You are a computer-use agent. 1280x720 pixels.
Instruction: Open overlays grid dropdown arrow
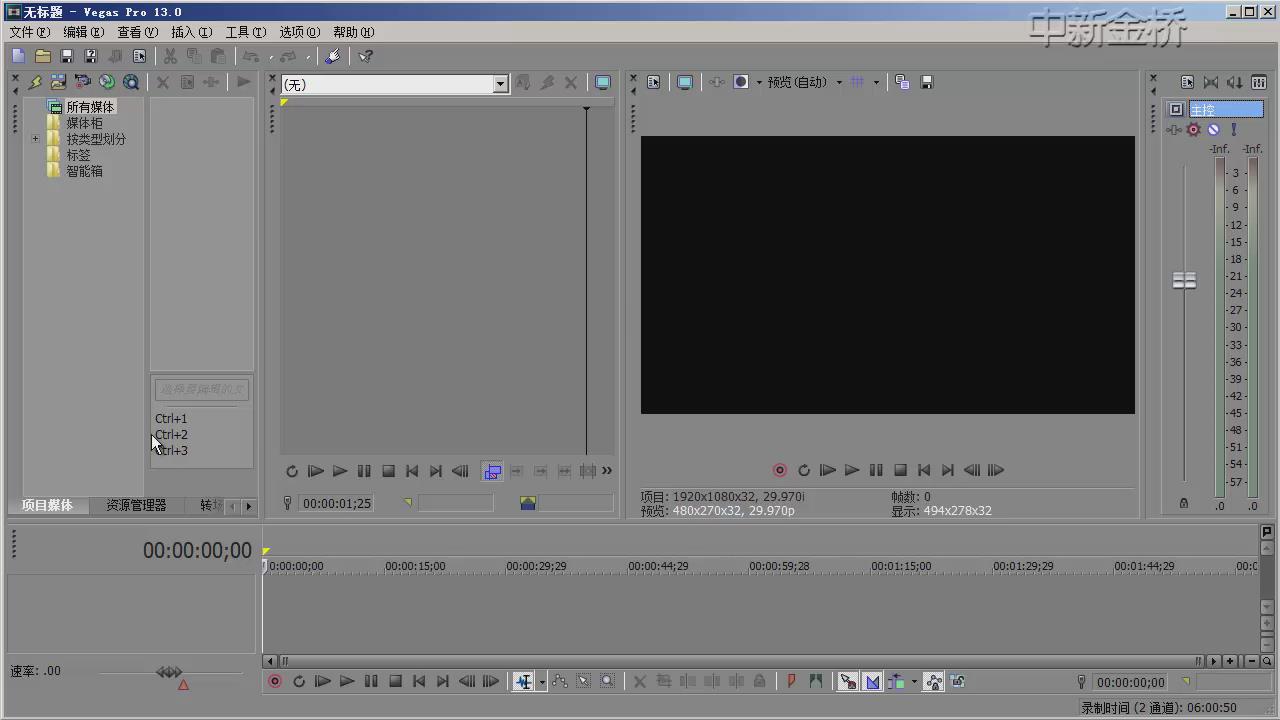tap(876, 82)
